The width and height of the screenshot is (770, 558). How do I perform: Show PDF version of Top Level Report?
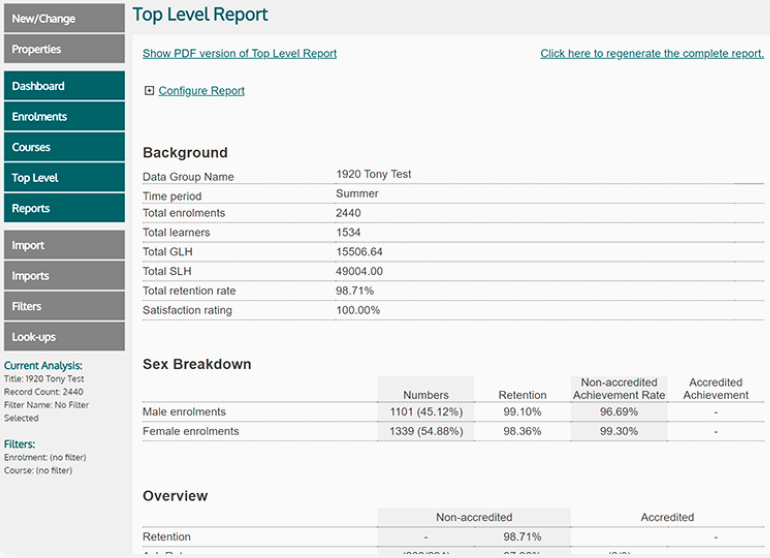(239, 54)
